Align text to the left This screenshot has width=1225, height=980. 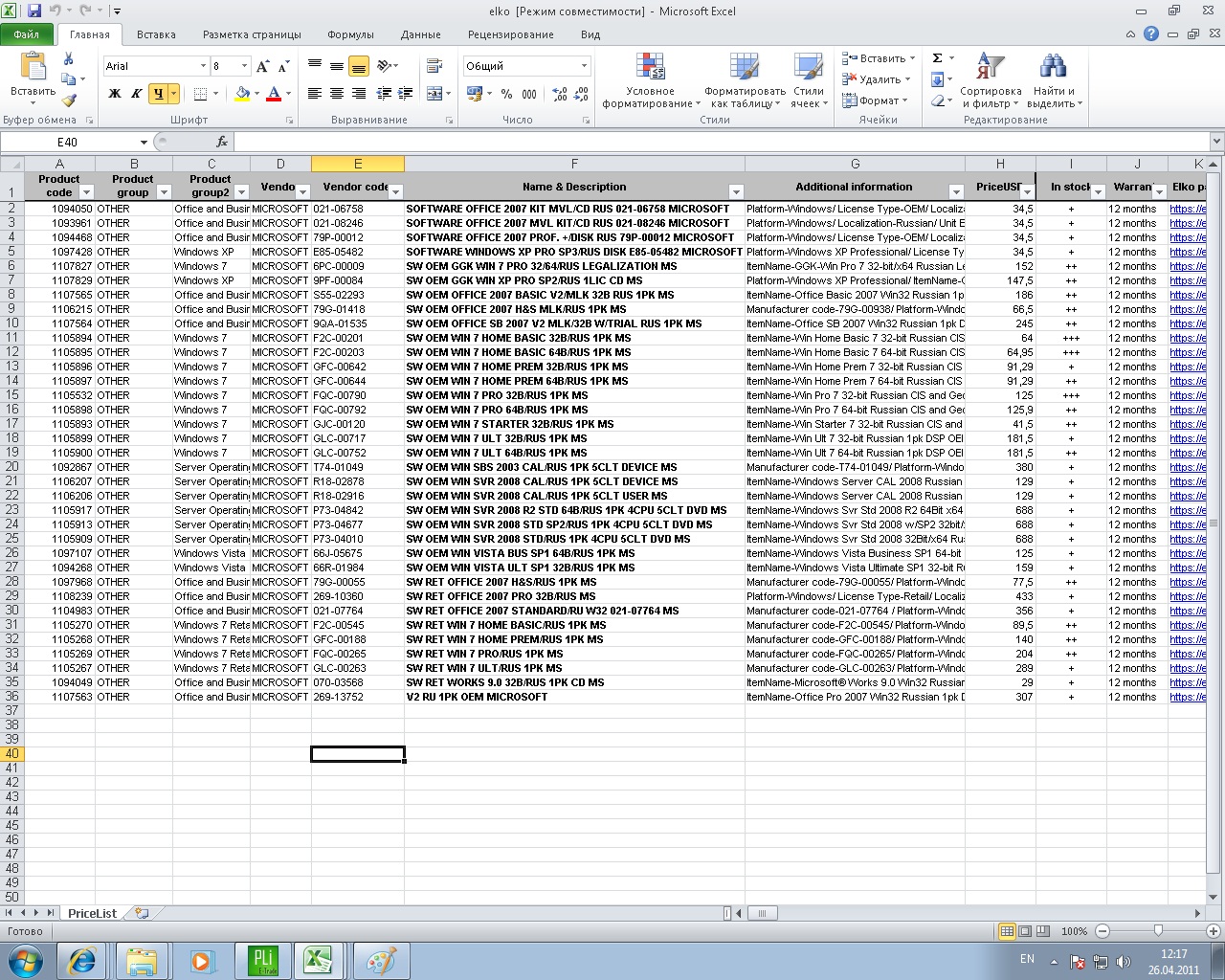[315, 94]
